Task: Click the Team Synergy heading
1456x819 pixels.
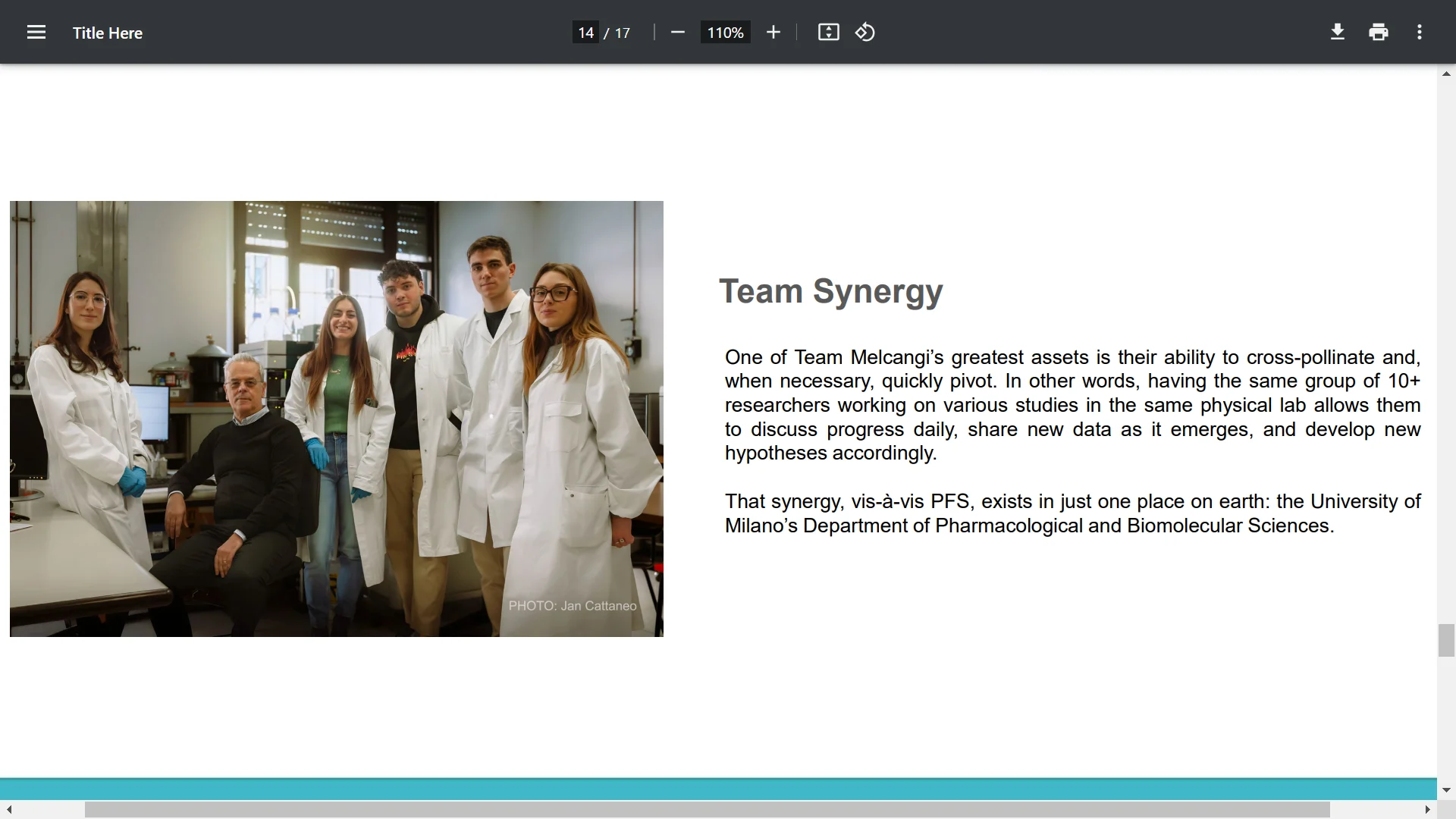Action: (830, 291)
